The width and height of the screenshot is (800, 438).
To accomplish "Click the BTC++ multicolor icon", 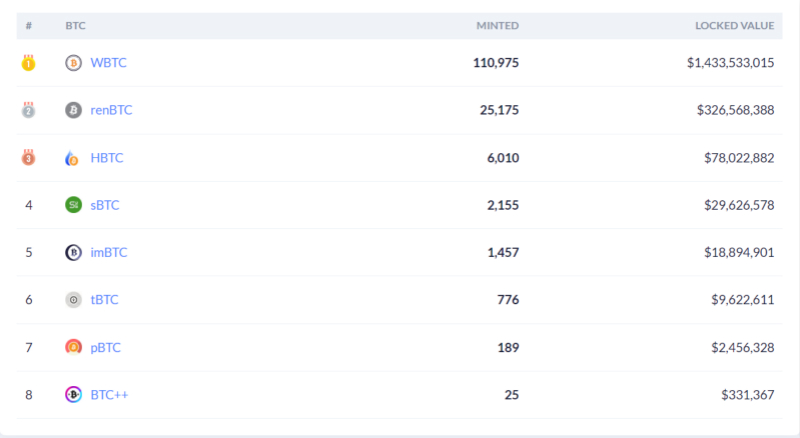I will click(73, 395).
